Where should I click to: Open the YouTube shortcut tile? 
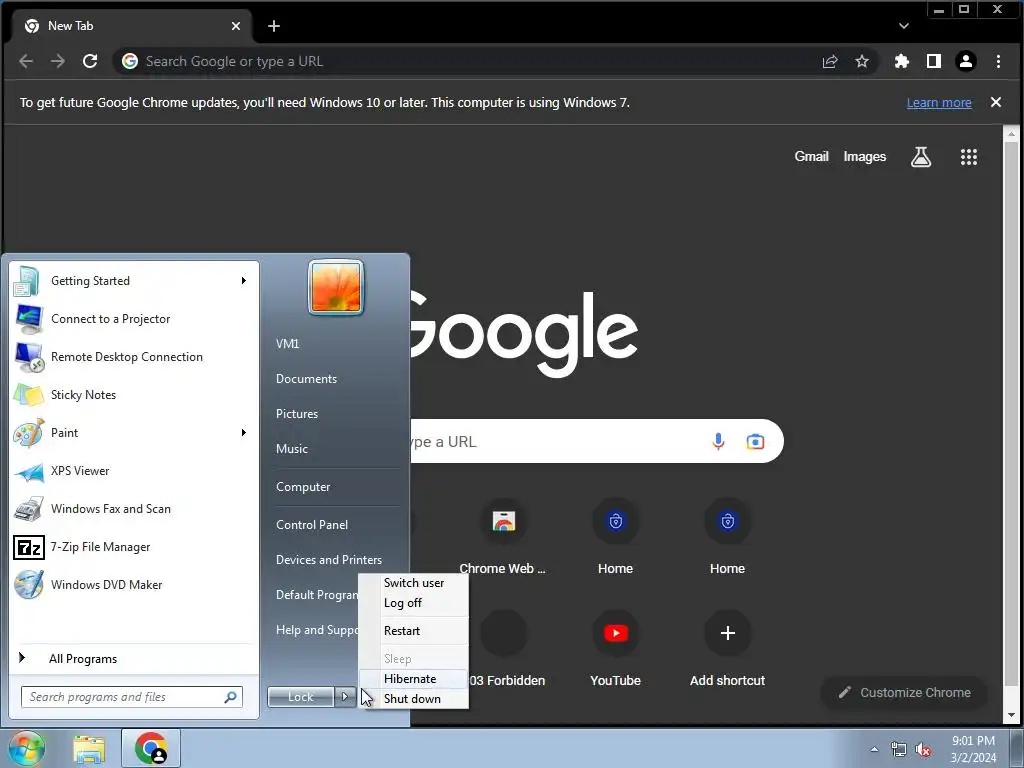pyautogui.click(x=616, y=649)
